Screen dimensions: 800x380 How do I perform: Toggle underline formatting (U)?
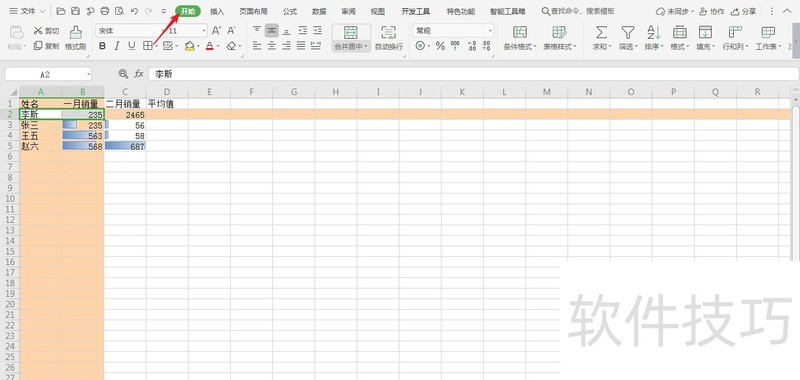(x=132, y=46)
